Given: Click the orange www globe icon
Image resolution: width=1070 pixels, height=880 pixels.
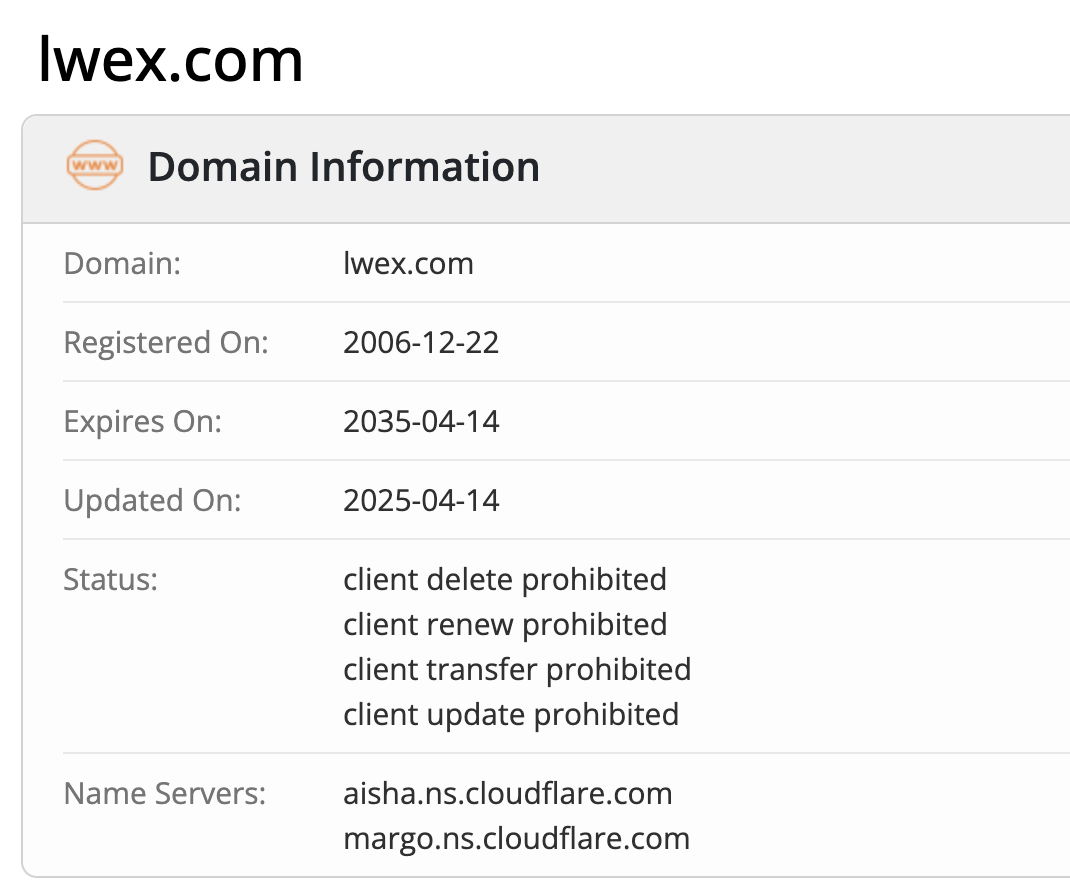Looking at the screenshot, I should (x=95, y=165).
